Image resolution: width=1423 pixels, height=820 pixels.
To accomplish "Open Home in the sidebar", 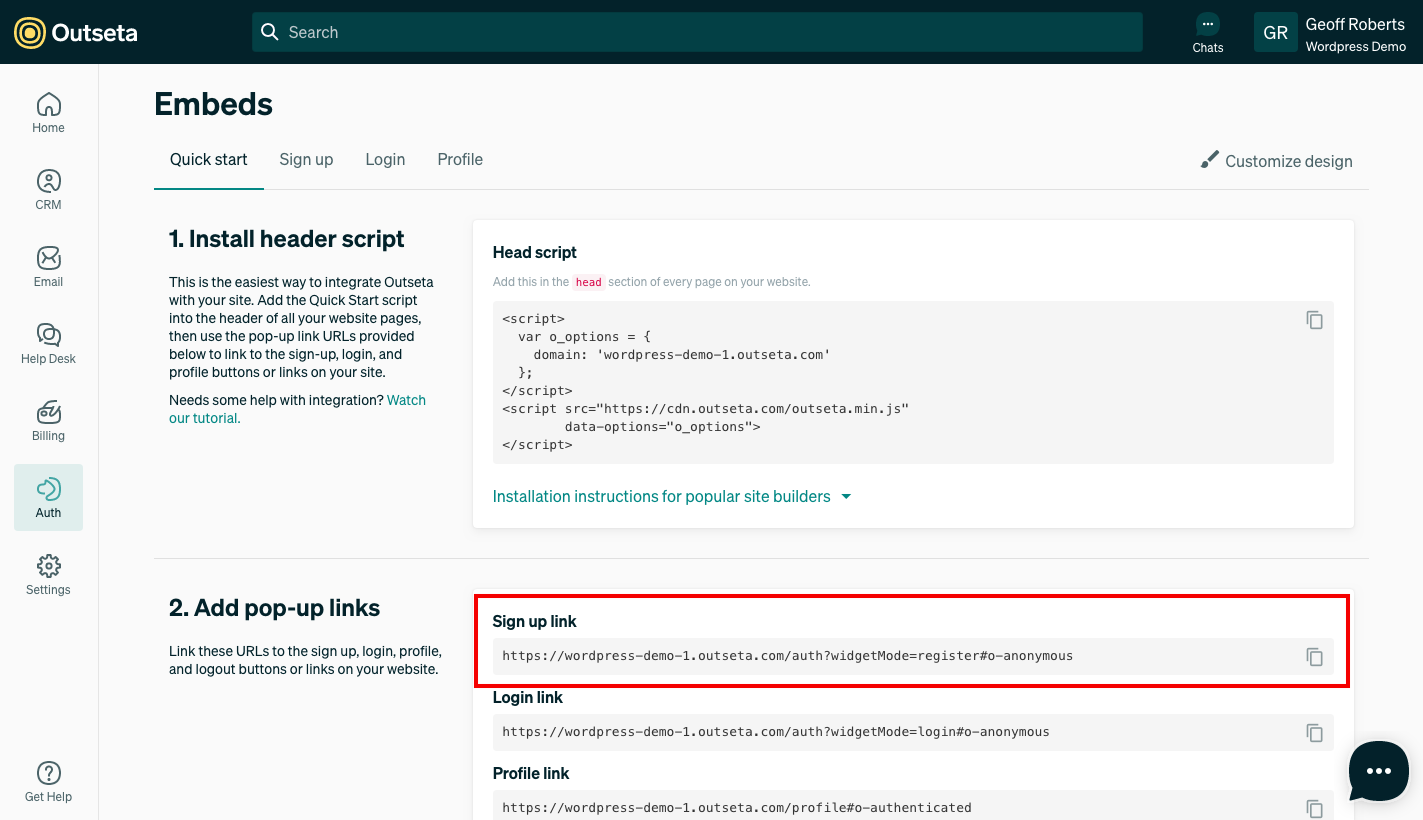I will (x=48, y=113).
